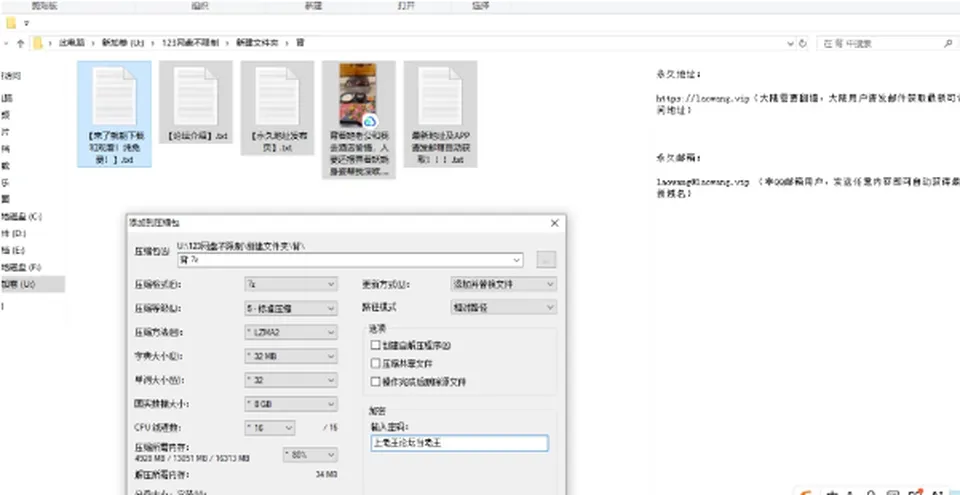Viewport: 960px width, 495px height.
Task: Select the highlighted (U:) volume in the sidebar
Action: pos(32,284)
